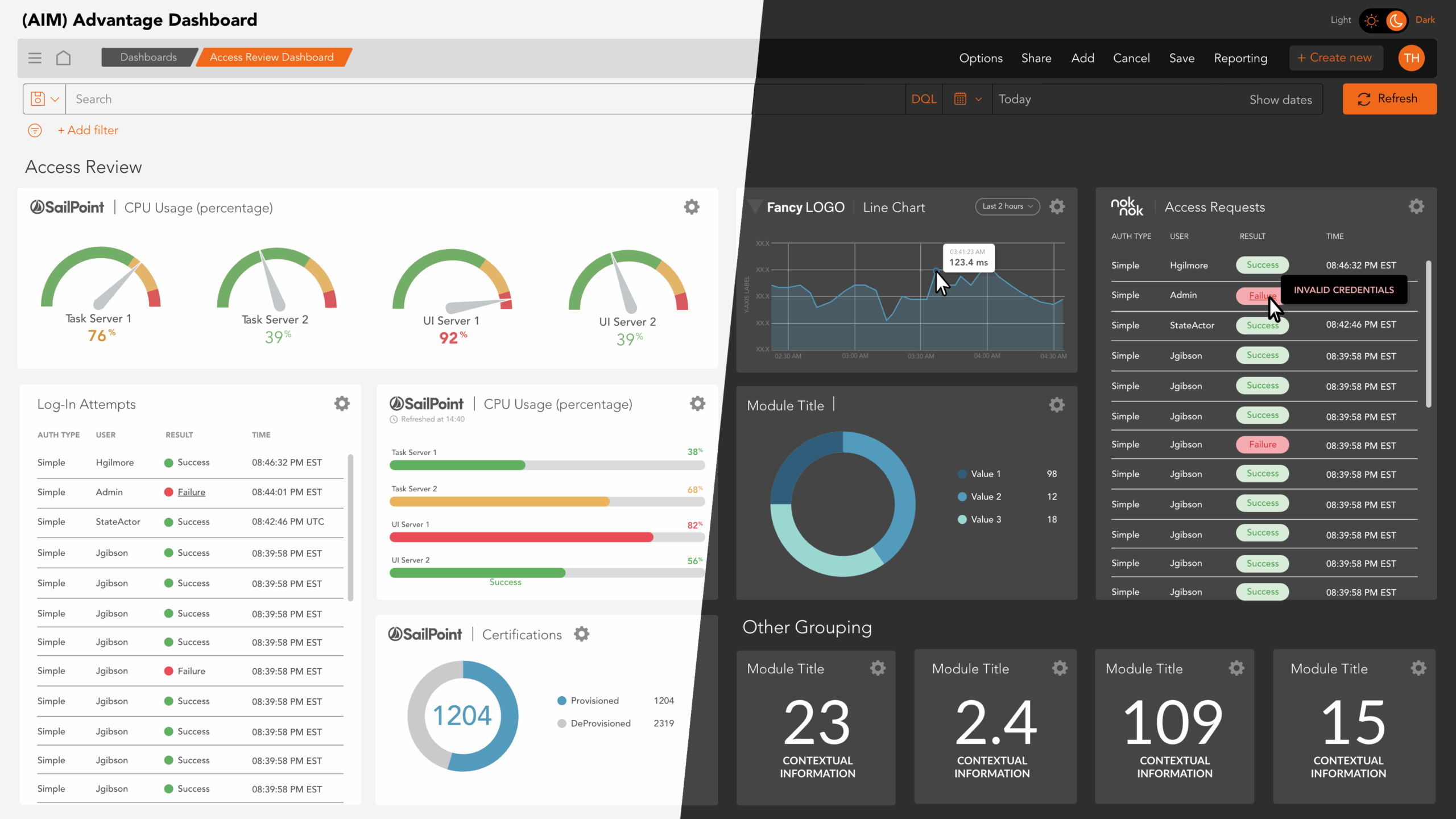
Task: Open Admin Failure link in Log-In Attempts
Action: pos(191,492)
